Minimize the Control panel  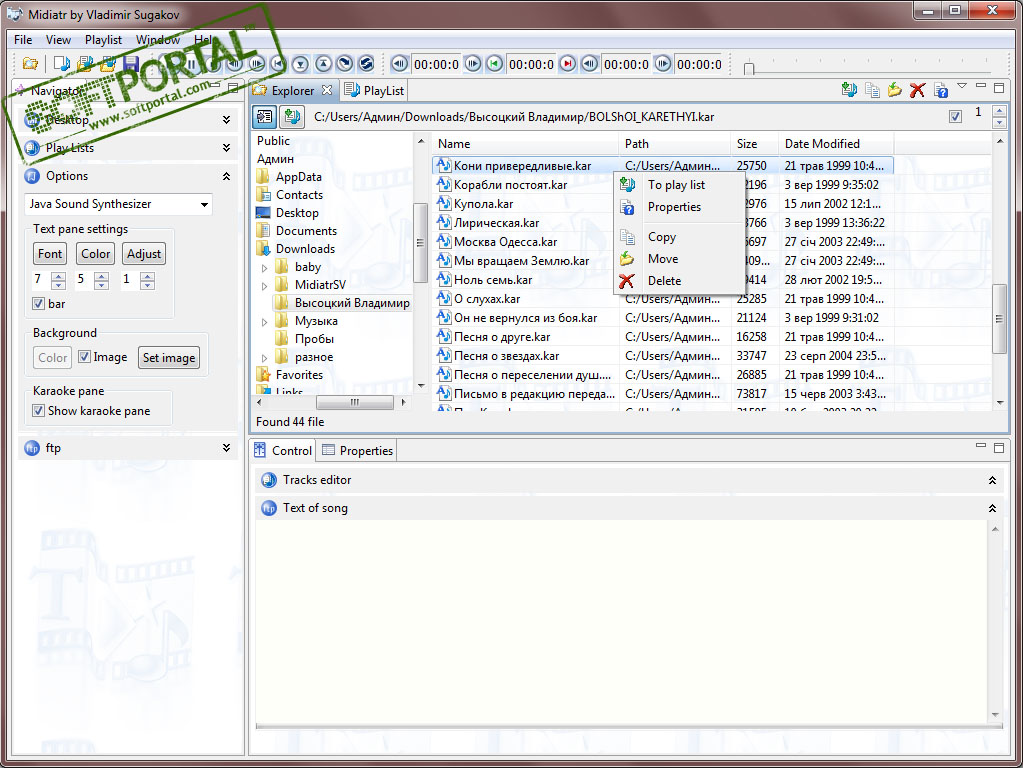981,446
